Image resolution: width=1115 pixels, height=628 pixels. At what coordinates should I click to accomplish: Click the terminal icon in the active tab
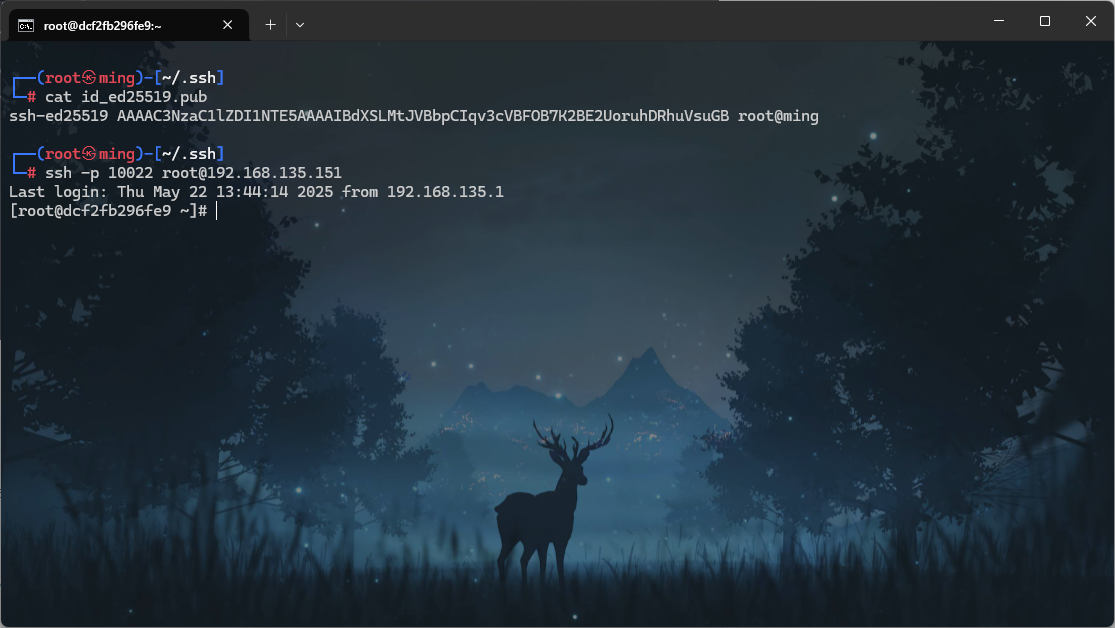point(27,25)
